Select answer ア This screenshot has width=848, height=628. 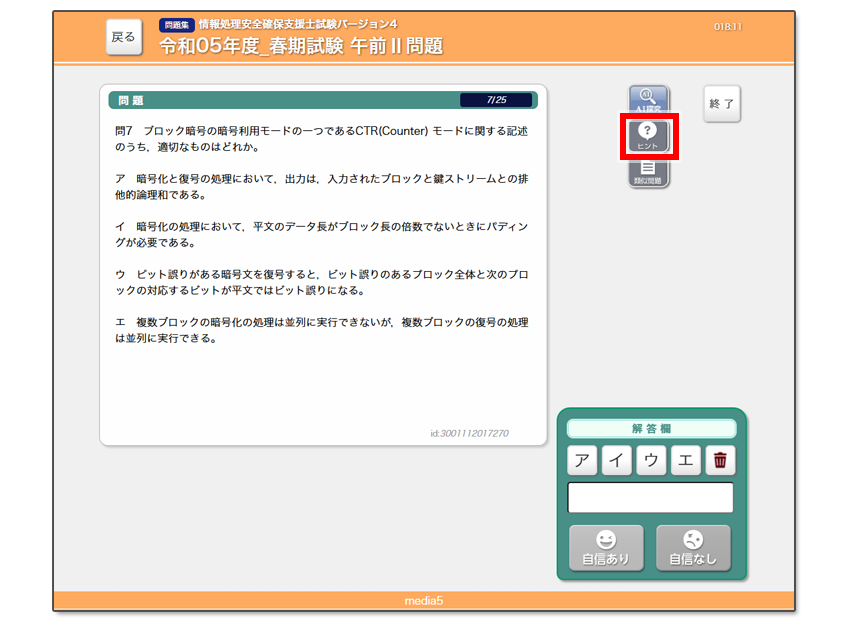point(582,460)
